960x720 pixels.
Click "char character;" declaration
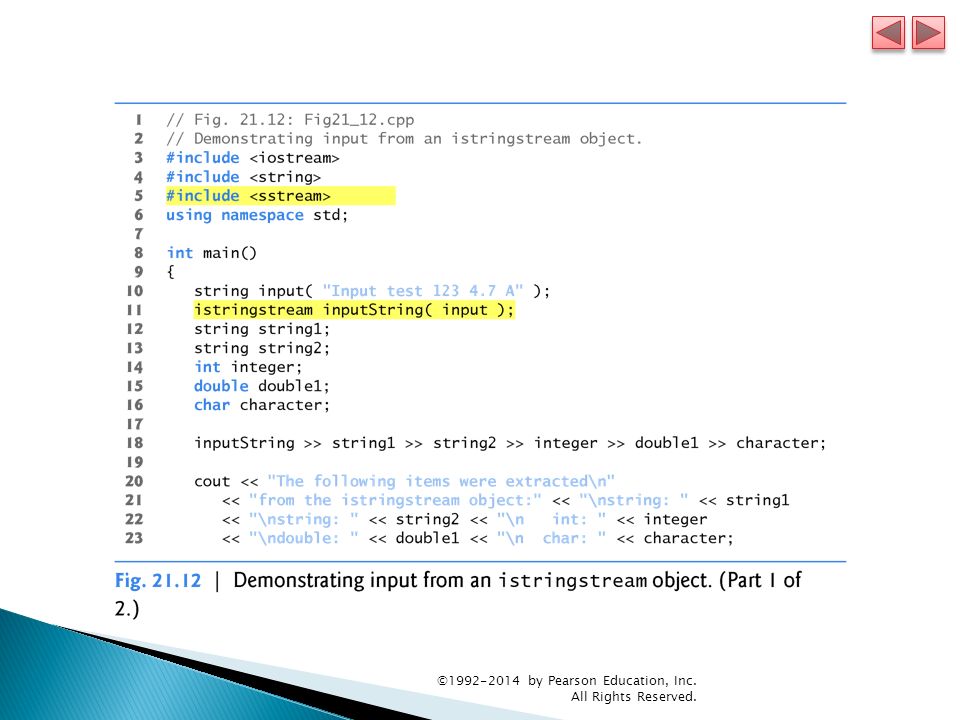[x=262, y=405]
